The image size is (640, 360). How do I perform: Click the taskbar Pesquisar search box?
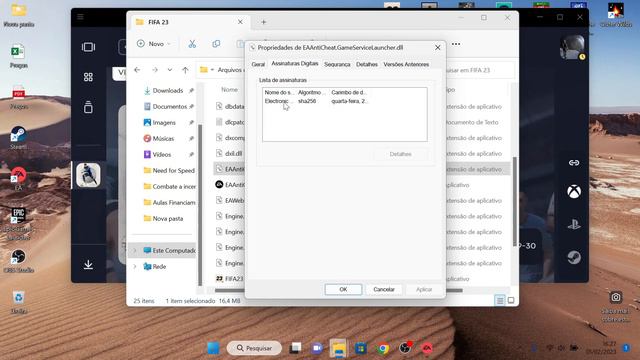point(254,348)
